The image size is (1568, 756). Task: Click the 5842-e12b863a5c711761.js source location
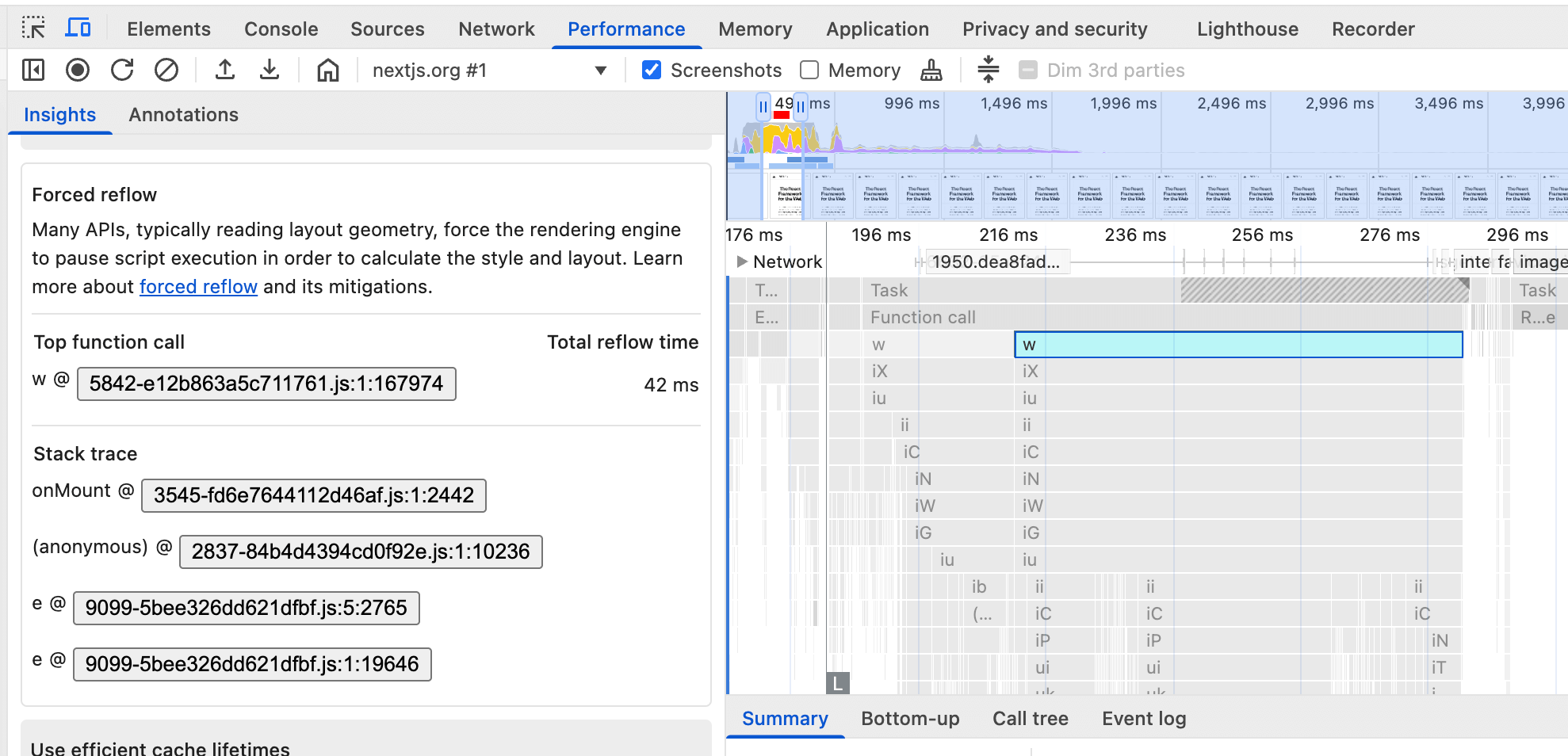(266, 384)
